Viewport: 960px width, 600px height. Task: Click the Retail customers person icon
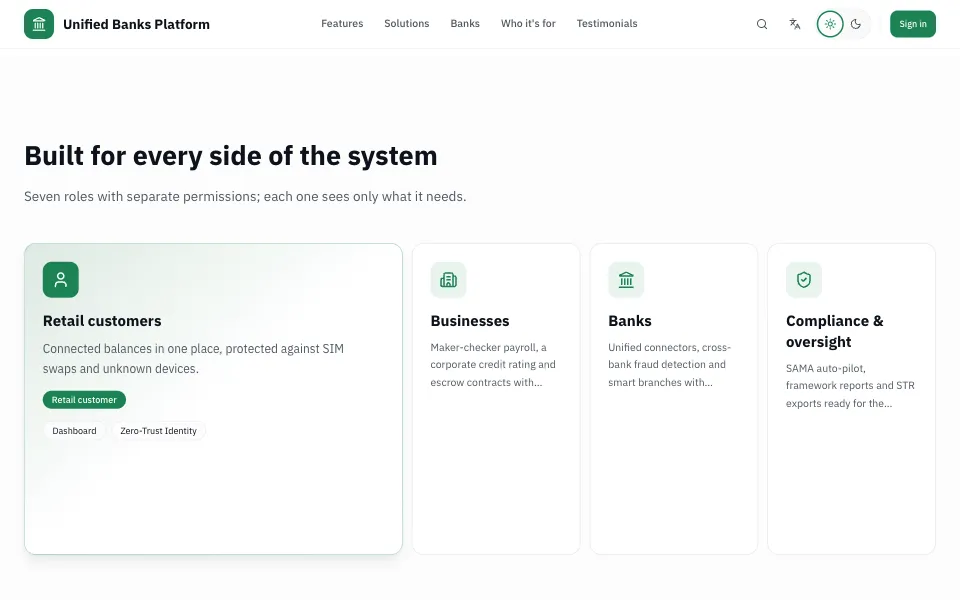click(61, 280)
